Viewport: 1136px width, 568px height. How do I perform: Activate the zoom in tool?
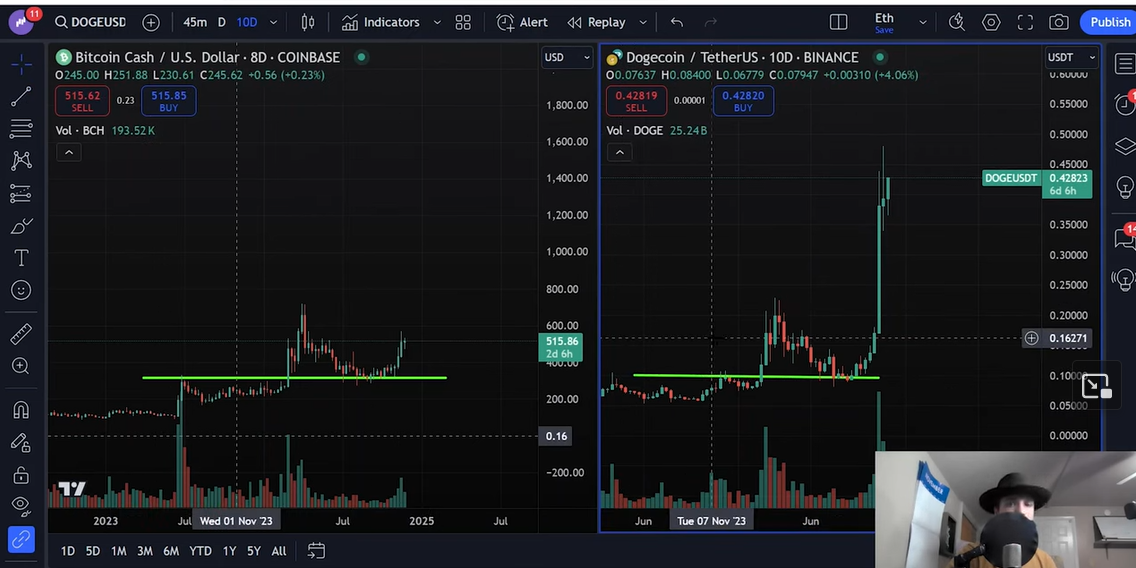pos(21,366)
